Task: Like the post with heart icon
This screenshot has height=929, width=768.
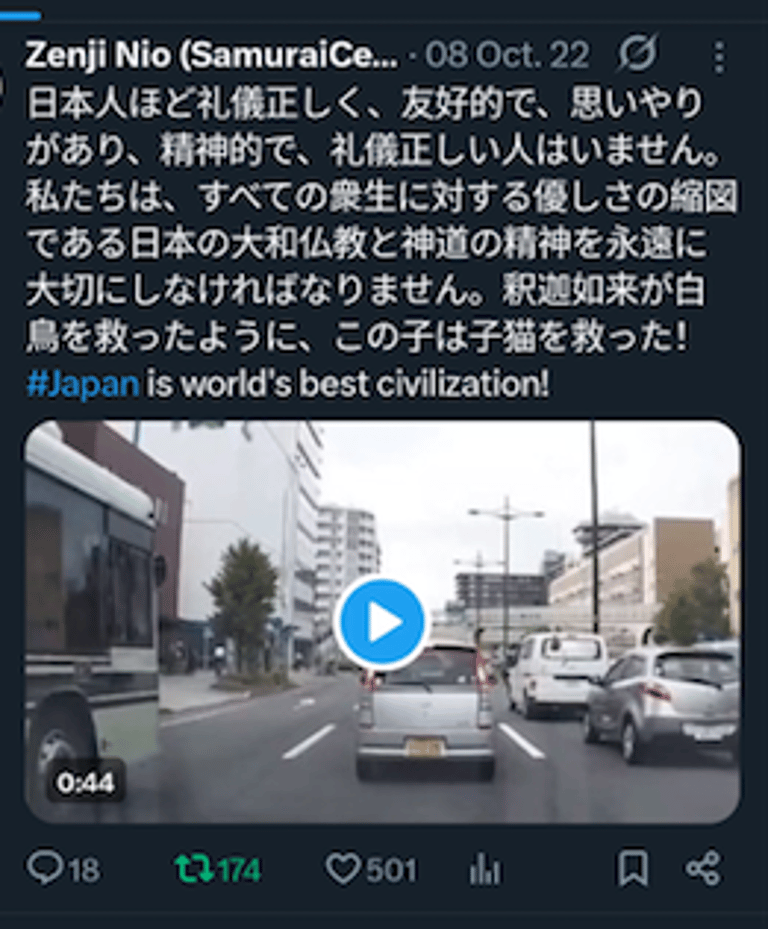Action: pos(344,869)
